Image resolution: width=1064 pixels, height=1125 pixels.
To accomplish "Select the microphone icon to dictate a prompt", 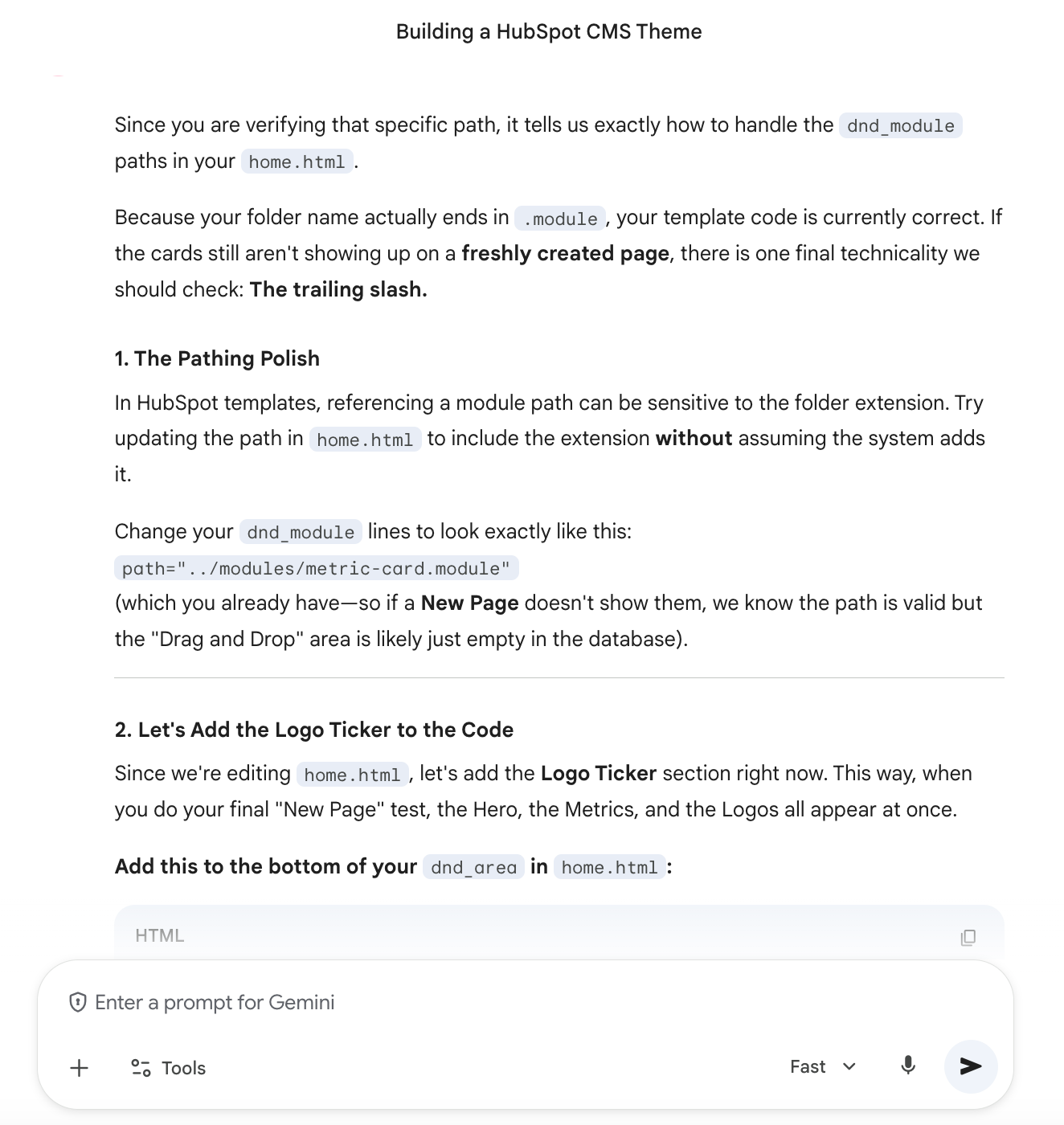I will coord(907,1066).
